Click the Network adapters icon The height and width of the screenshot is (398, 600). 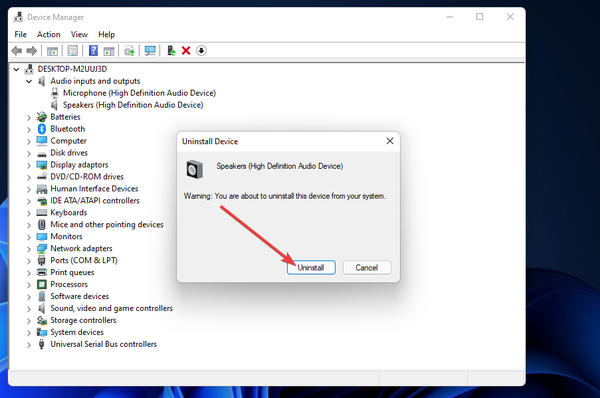pos(41,248)
